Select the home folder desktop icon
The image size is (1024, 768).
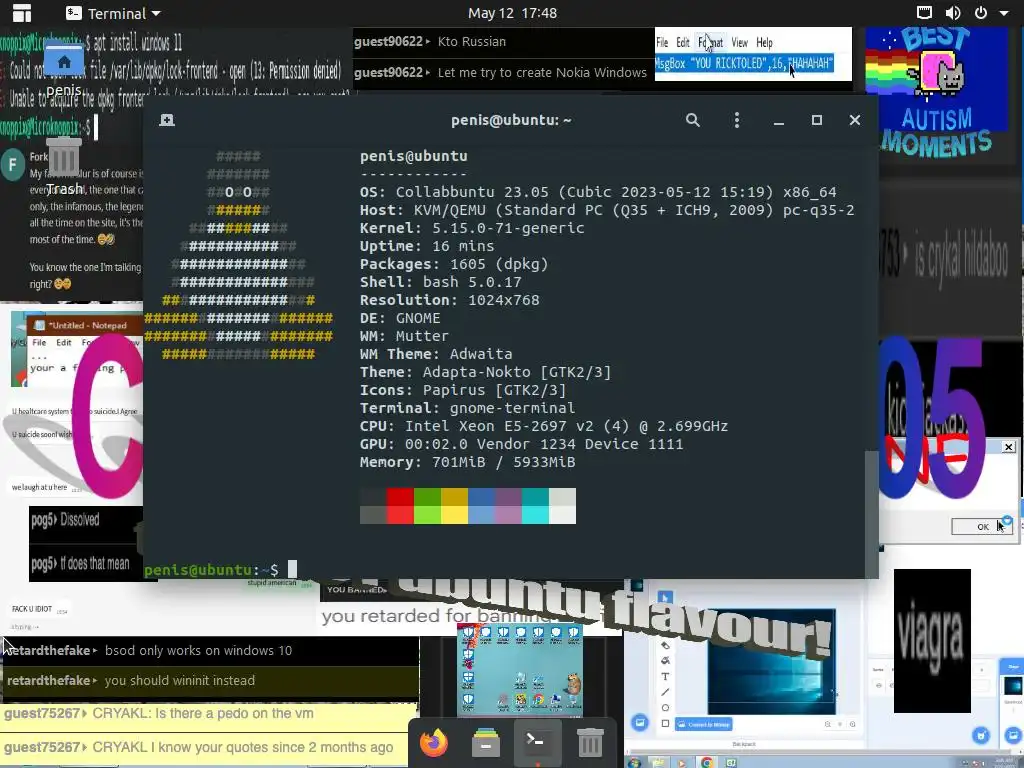pyautogui.click(x=64, y=69)
